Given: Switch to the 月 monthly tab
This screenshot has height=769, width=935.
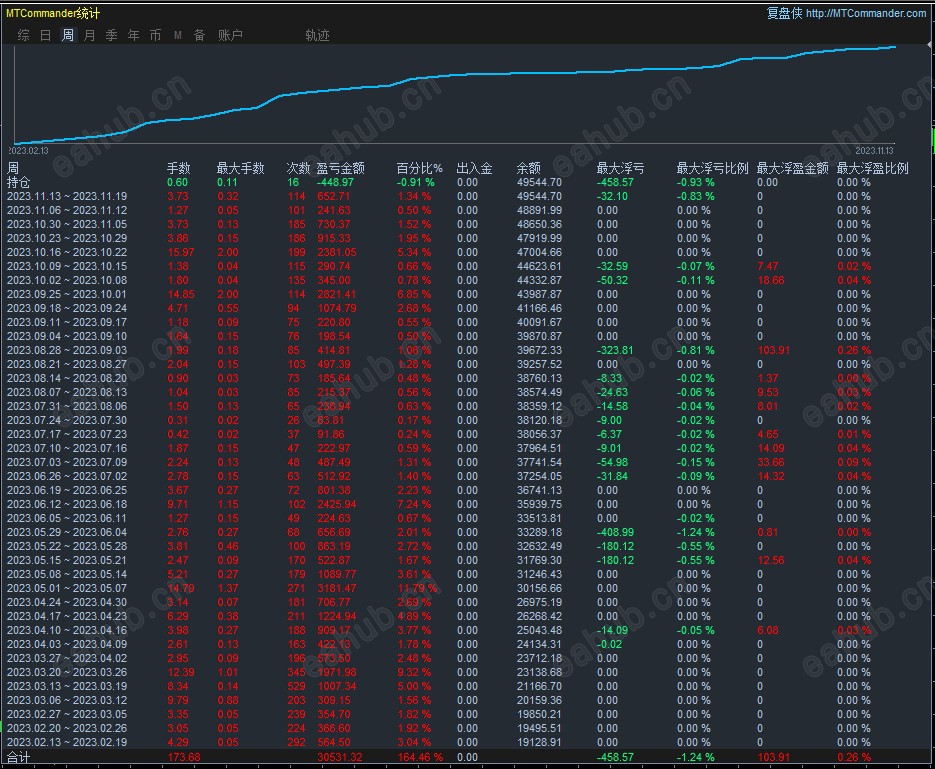Looking at the screenshot, I should pyautogui.click(x=89, y=35).
